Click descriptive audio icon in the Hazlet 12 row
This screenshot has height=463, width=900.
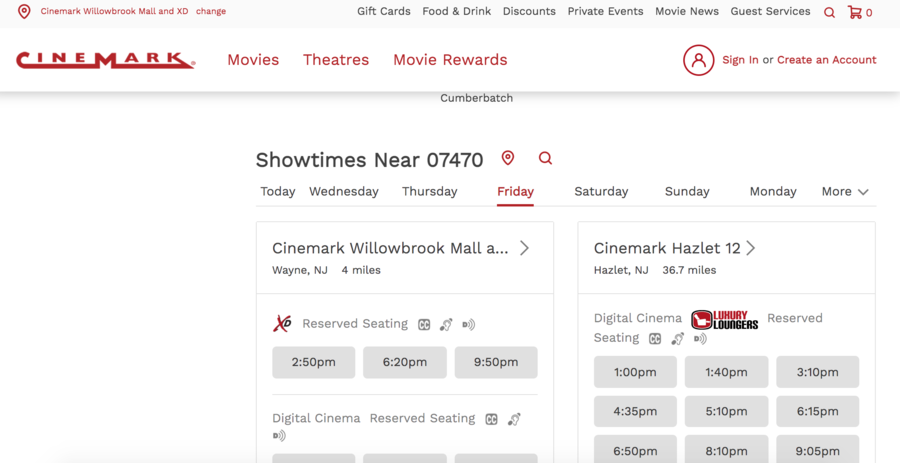[x=700, y=339]
